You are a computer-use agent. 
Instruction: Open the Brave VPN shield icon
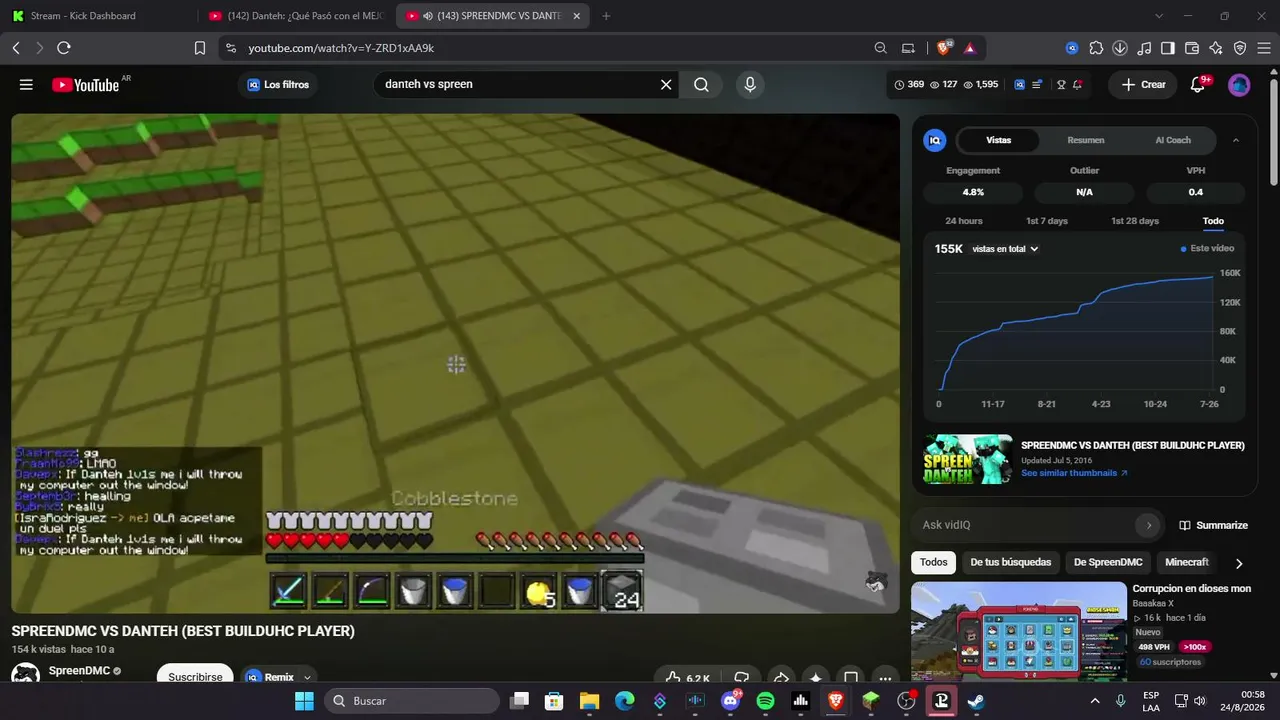(1240, 48)
